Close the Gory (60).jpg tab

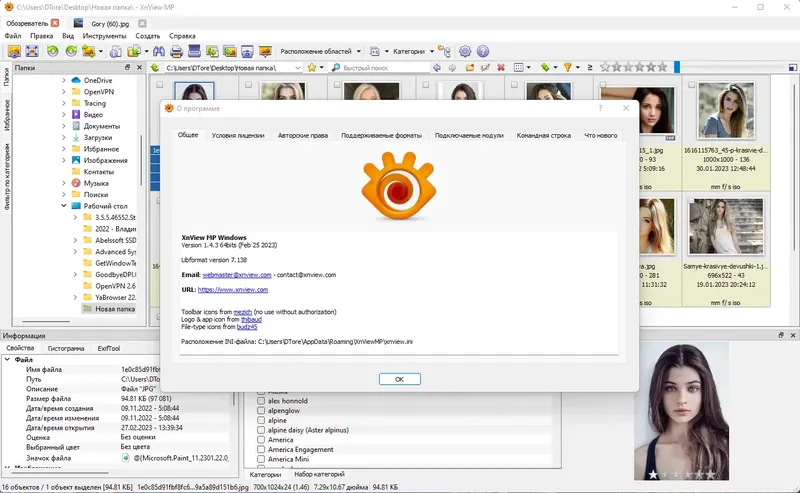(x=142, y=23)
